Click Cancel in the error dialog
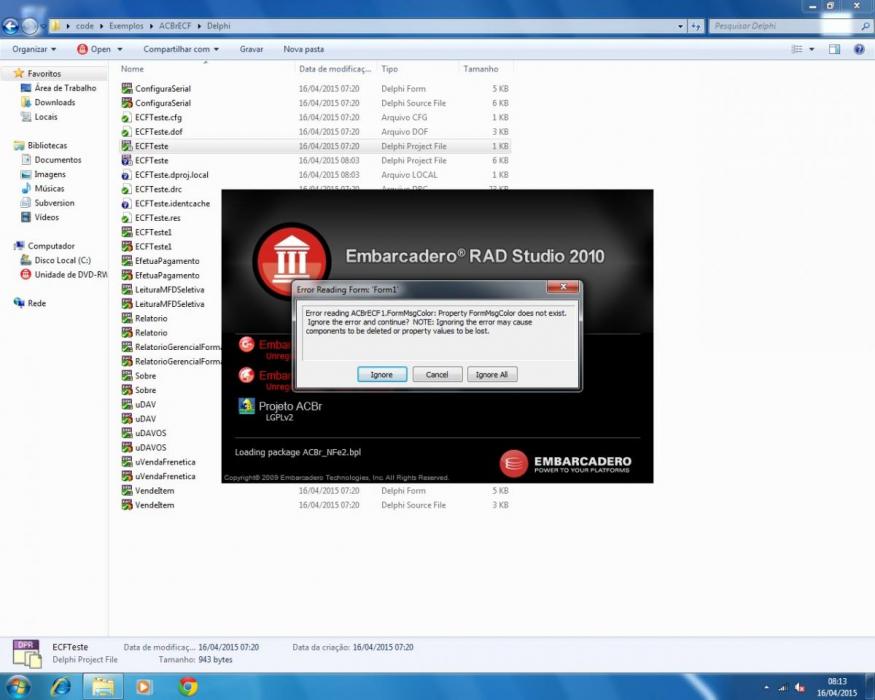The width and height of the screenshot is (875, 700). (437, 375)
